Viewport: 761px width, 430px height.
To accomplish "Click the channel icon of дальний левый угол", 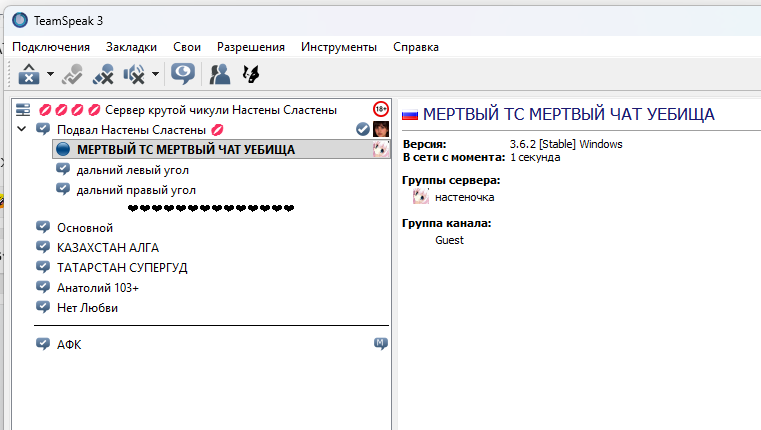I will tap(63, 169).
